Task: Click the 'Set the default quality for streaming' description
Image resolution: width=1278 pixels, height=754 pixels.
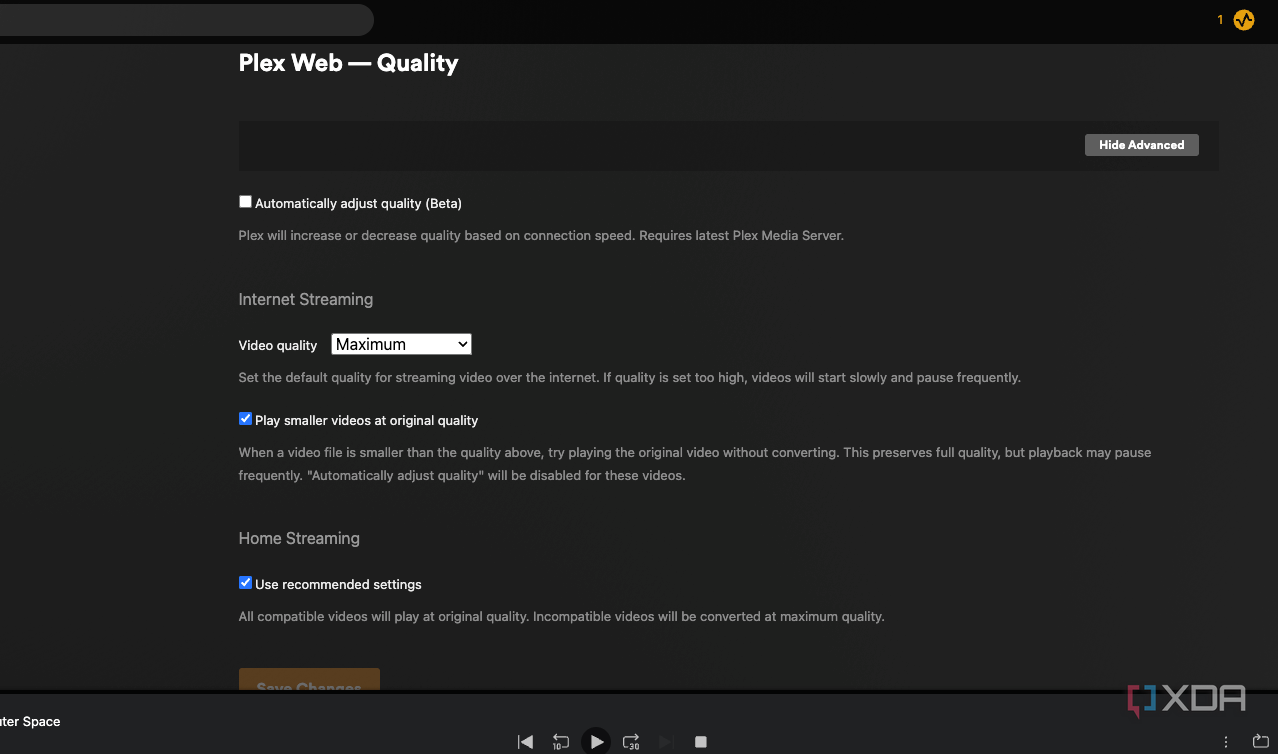Action: coord(629,378)
